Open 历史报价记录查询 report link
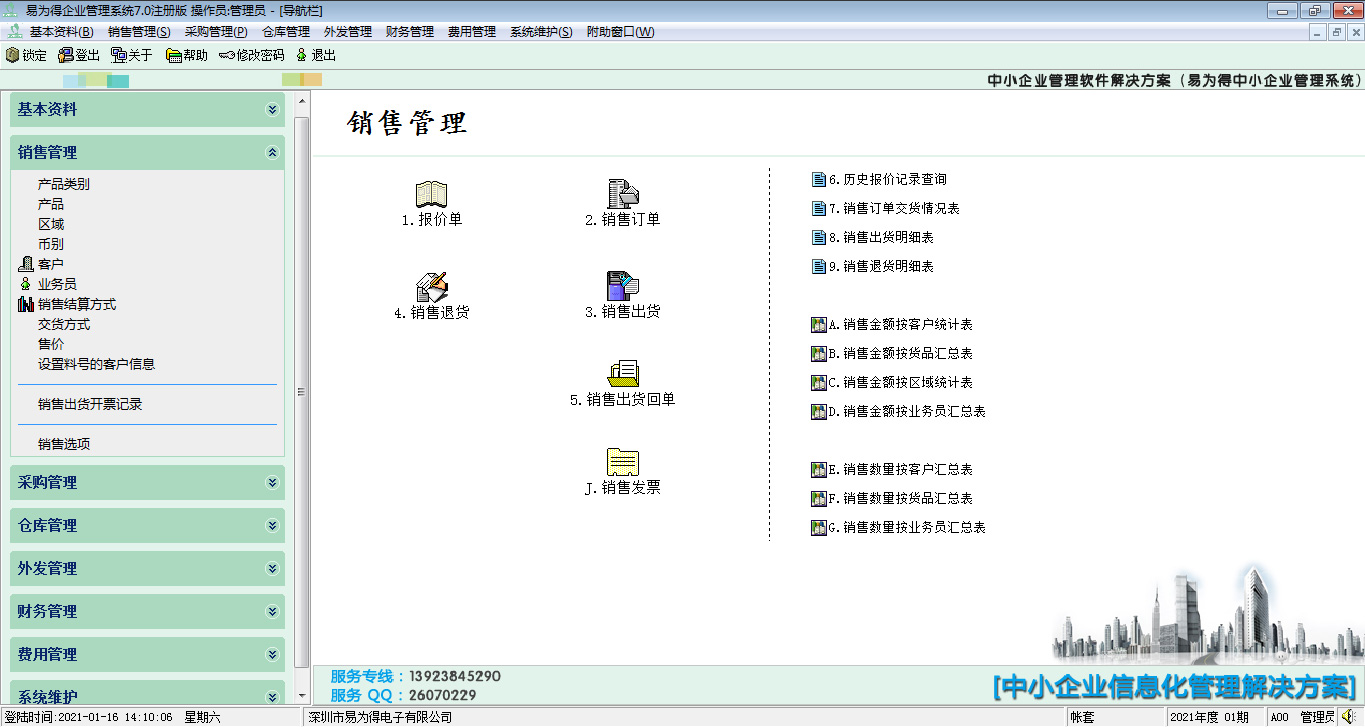The width and height of the screenshot is (1365, 727). click(893, 180)
